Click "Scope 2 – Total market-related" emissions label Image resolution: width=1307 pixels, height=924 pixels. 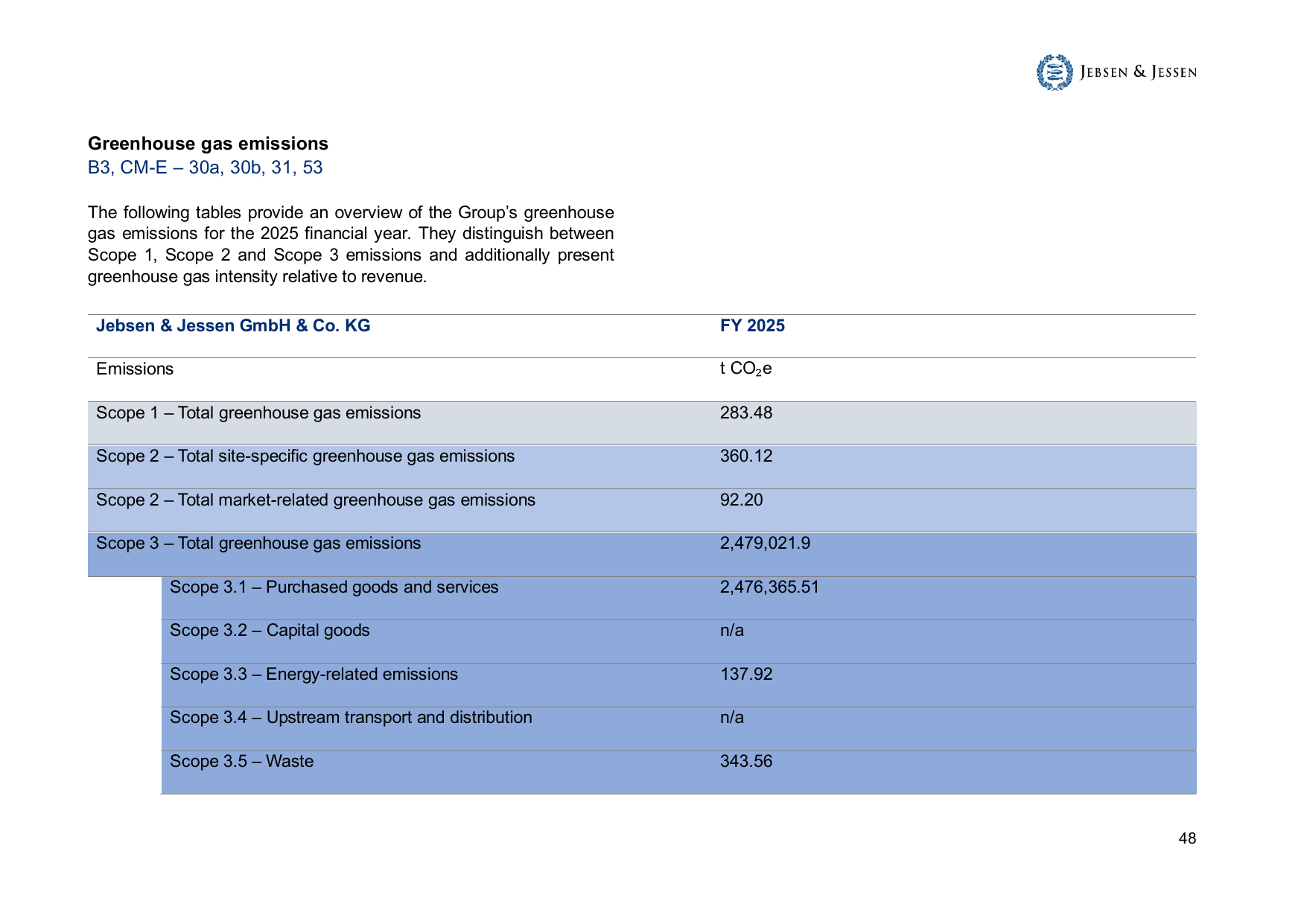click(x=316, y=500)
